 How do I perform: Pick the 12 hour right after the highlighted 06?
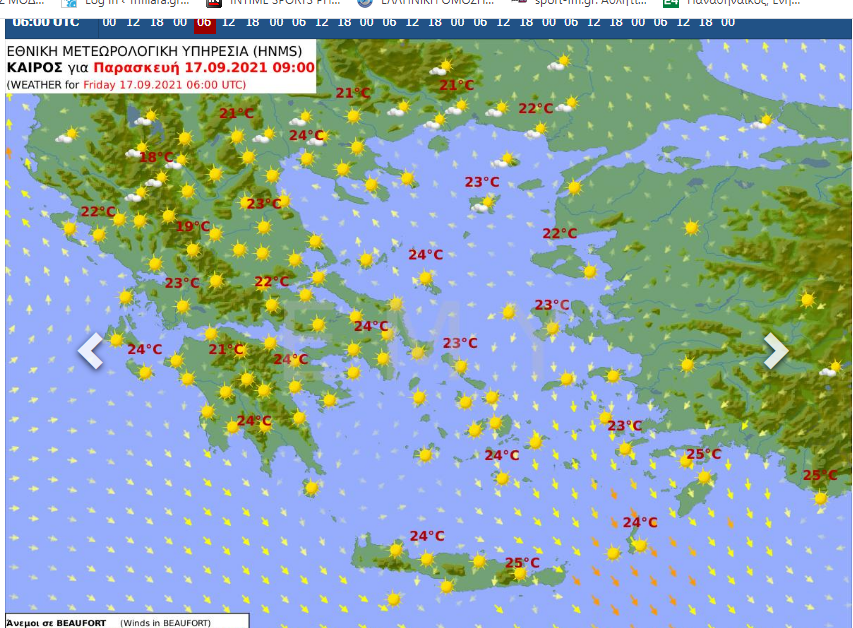coord(228,22)
